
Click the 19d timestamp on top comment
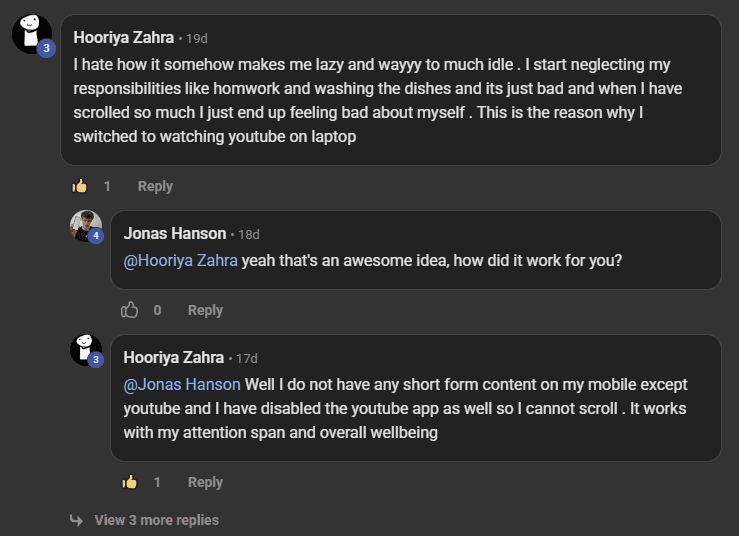196,39
